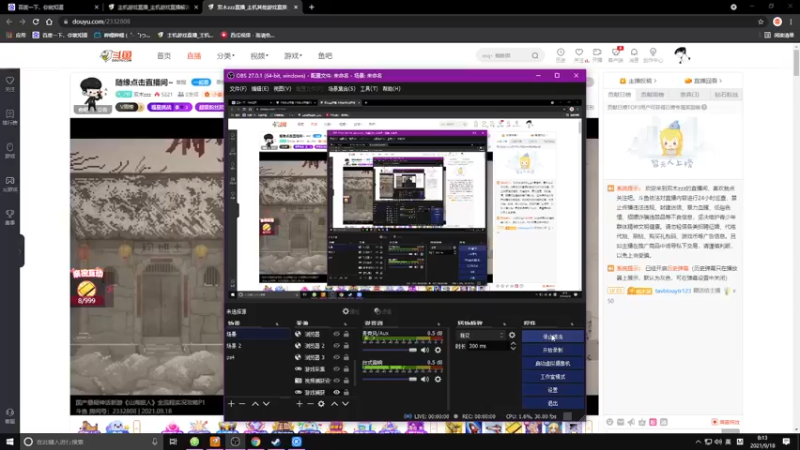Toggle the lock on 浏览器 2 source

click(346, 346)
